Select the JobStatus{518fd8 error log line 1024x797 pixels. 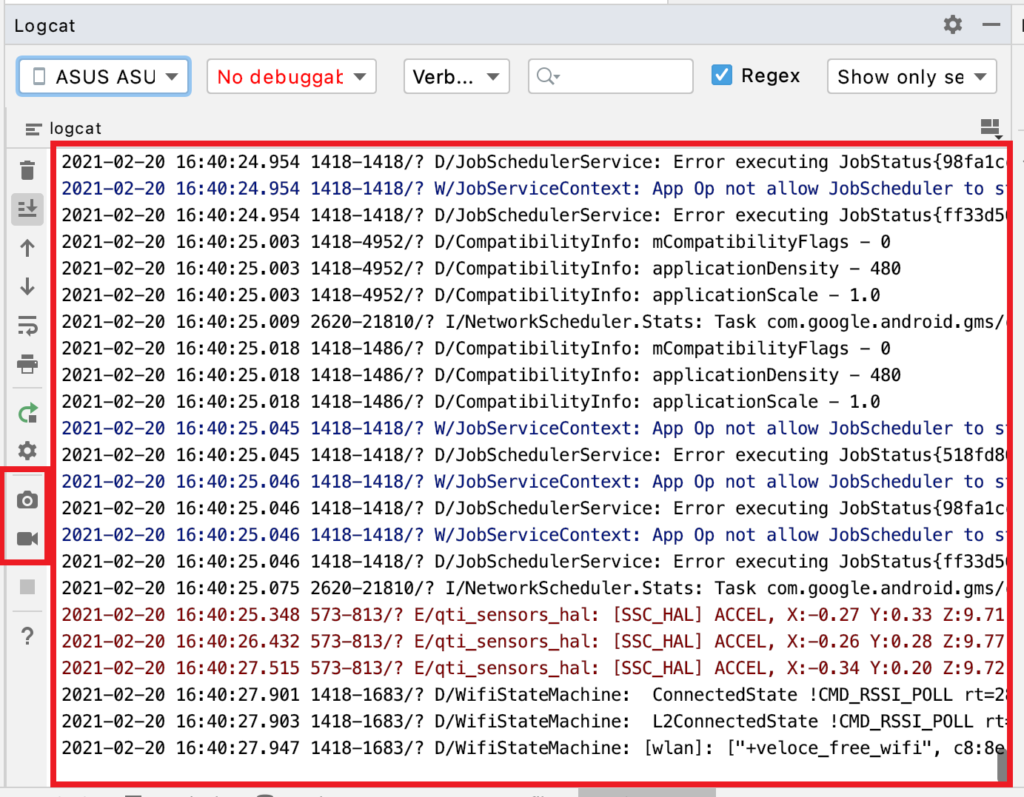[x=533, y=455]
